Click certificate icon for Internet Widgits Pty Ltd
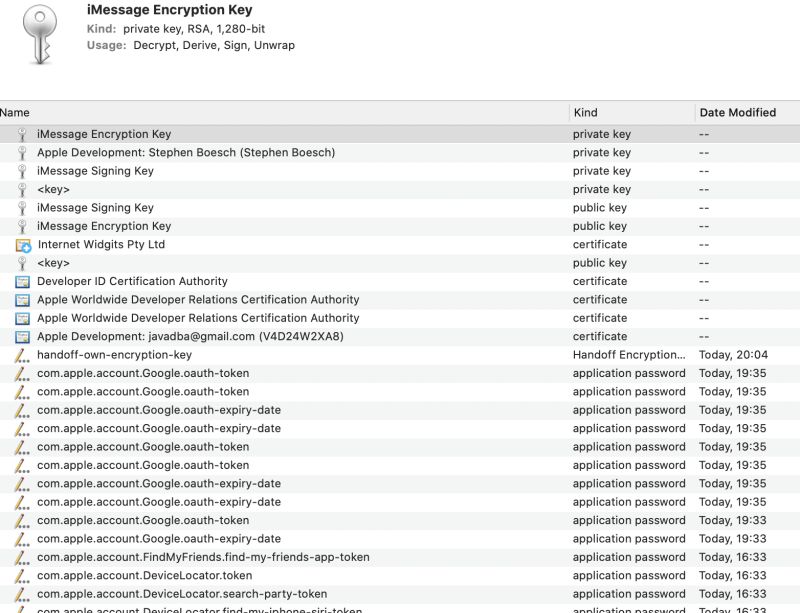The width and height of the screenshot is (800, 613). (x=23, y=245)
